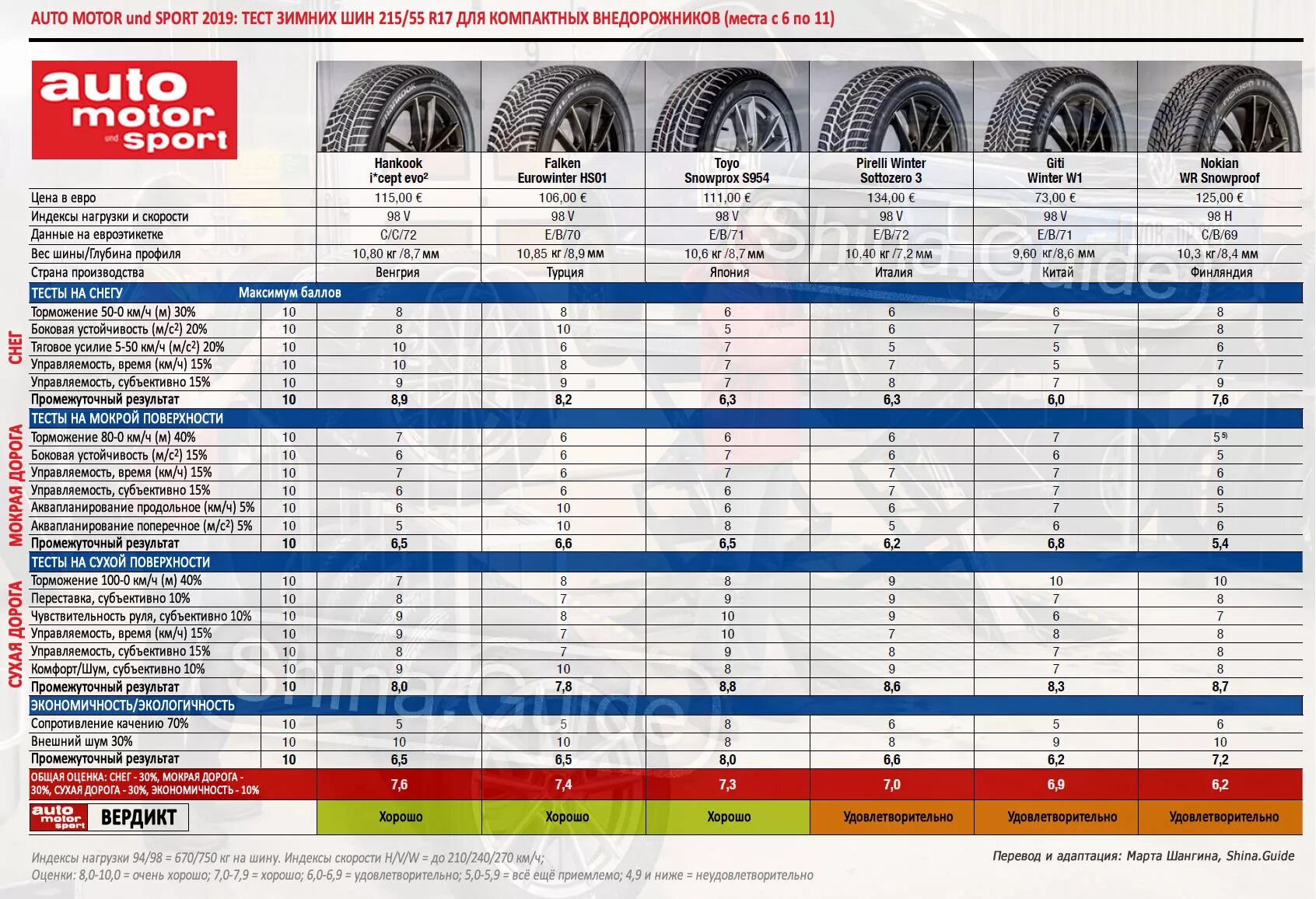Click the Pirelli price 134,00 €
This screenshot has height=899, width=1316.
pyautogui.click(x=891, y=198)
